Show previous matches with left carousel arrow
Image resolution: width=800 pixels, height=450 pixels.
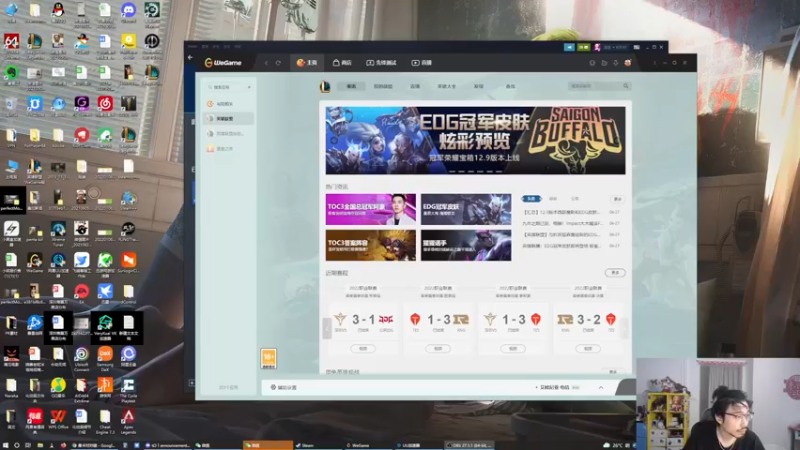point(327,328)
